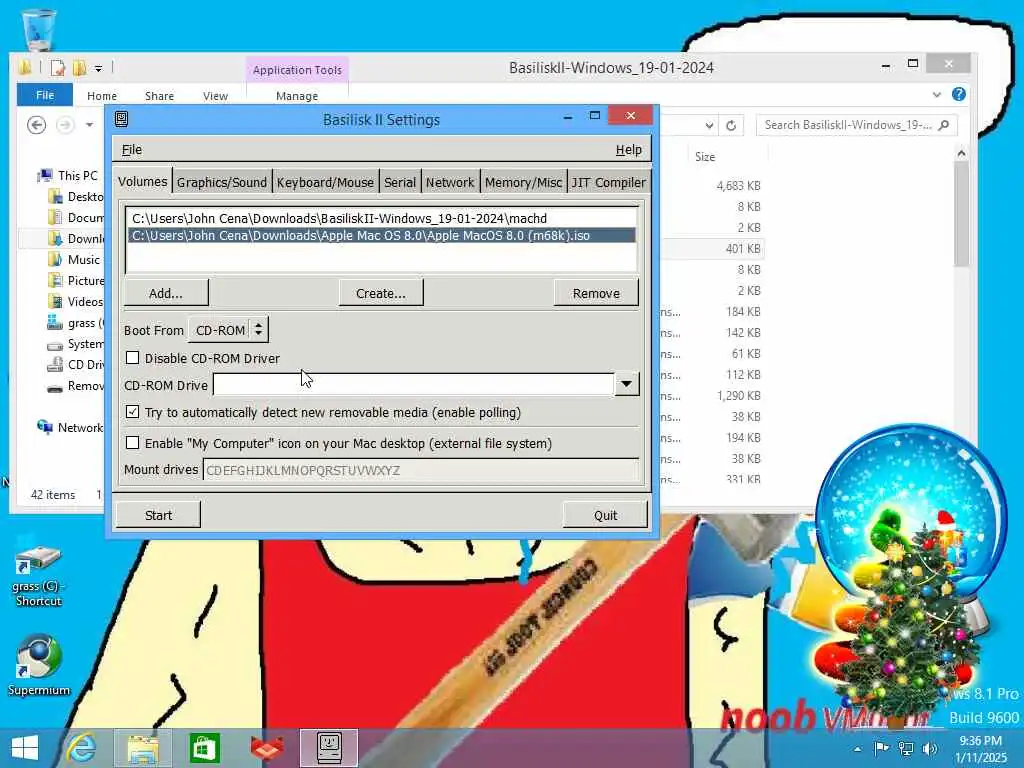Switch to Memory/Misc tab
Viewport: 1024px width, 768px height.
pos(523,182)
